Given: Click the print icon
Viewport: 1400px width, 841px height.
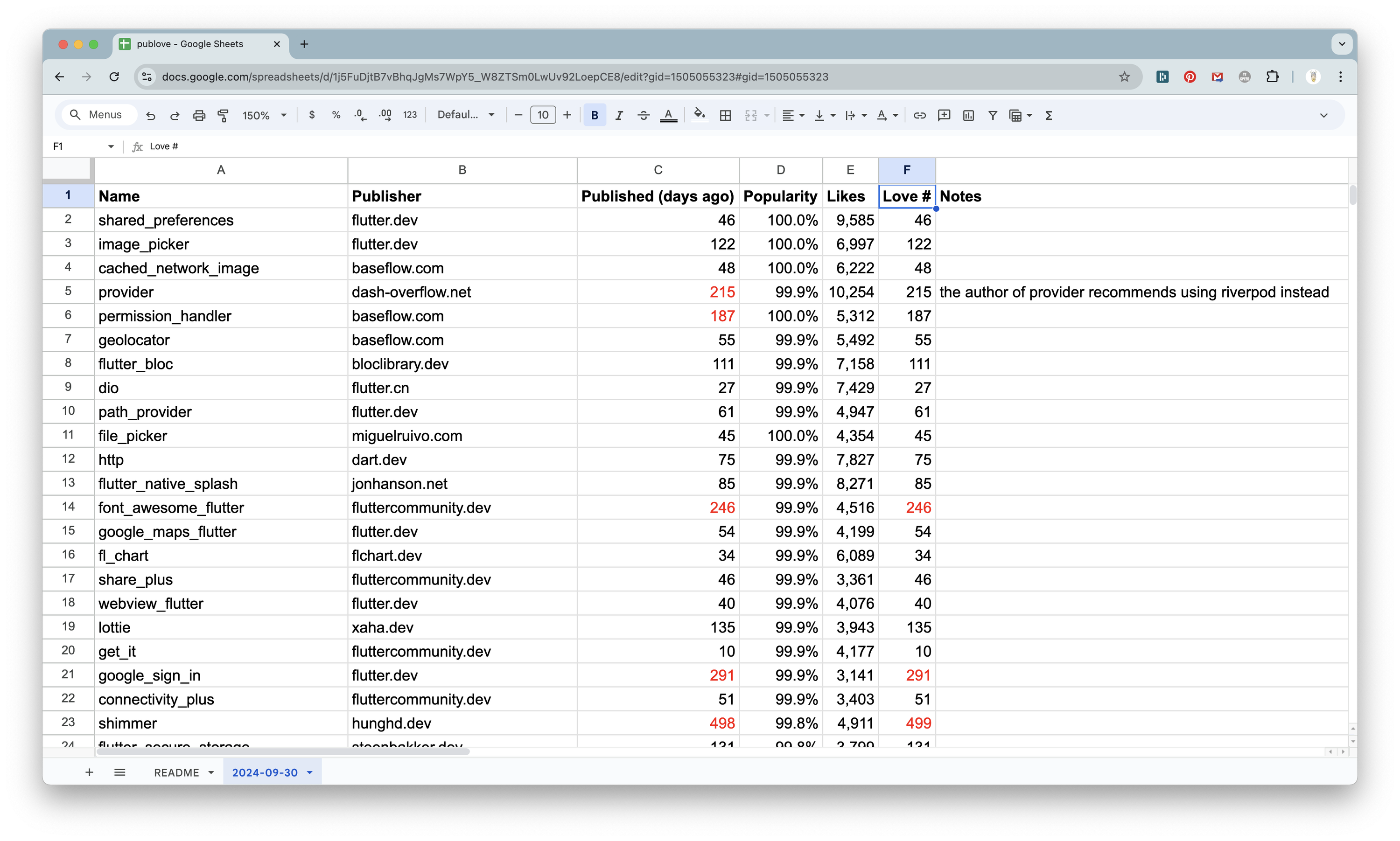Looking at the screenshot, I should 199,116.
